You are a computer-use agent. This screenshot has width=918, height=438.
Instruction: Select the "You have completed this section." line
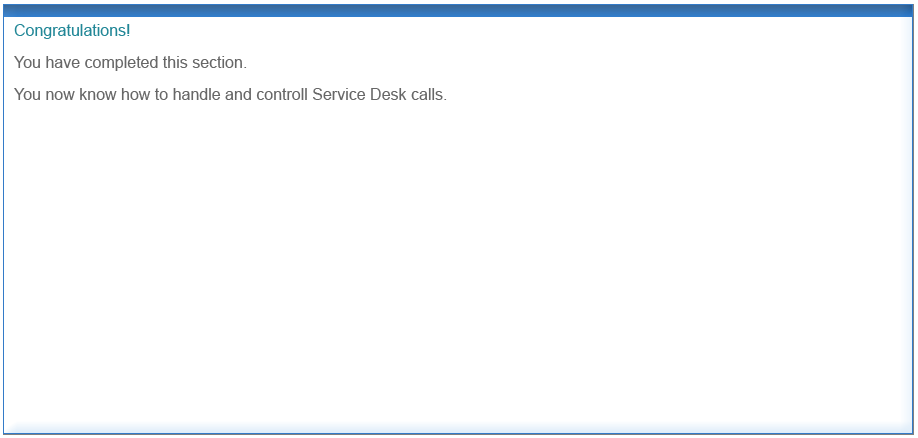[131, 63]
